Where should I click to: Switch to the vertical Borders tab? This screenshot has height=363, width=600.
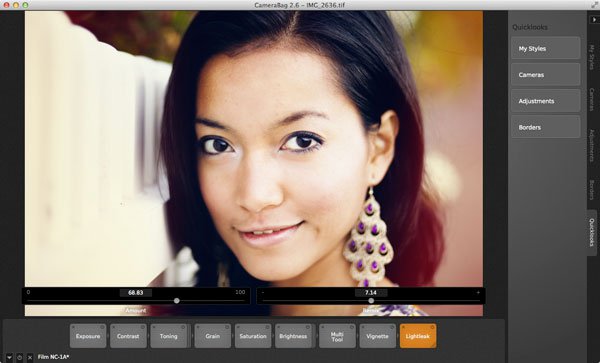point(592,189)
